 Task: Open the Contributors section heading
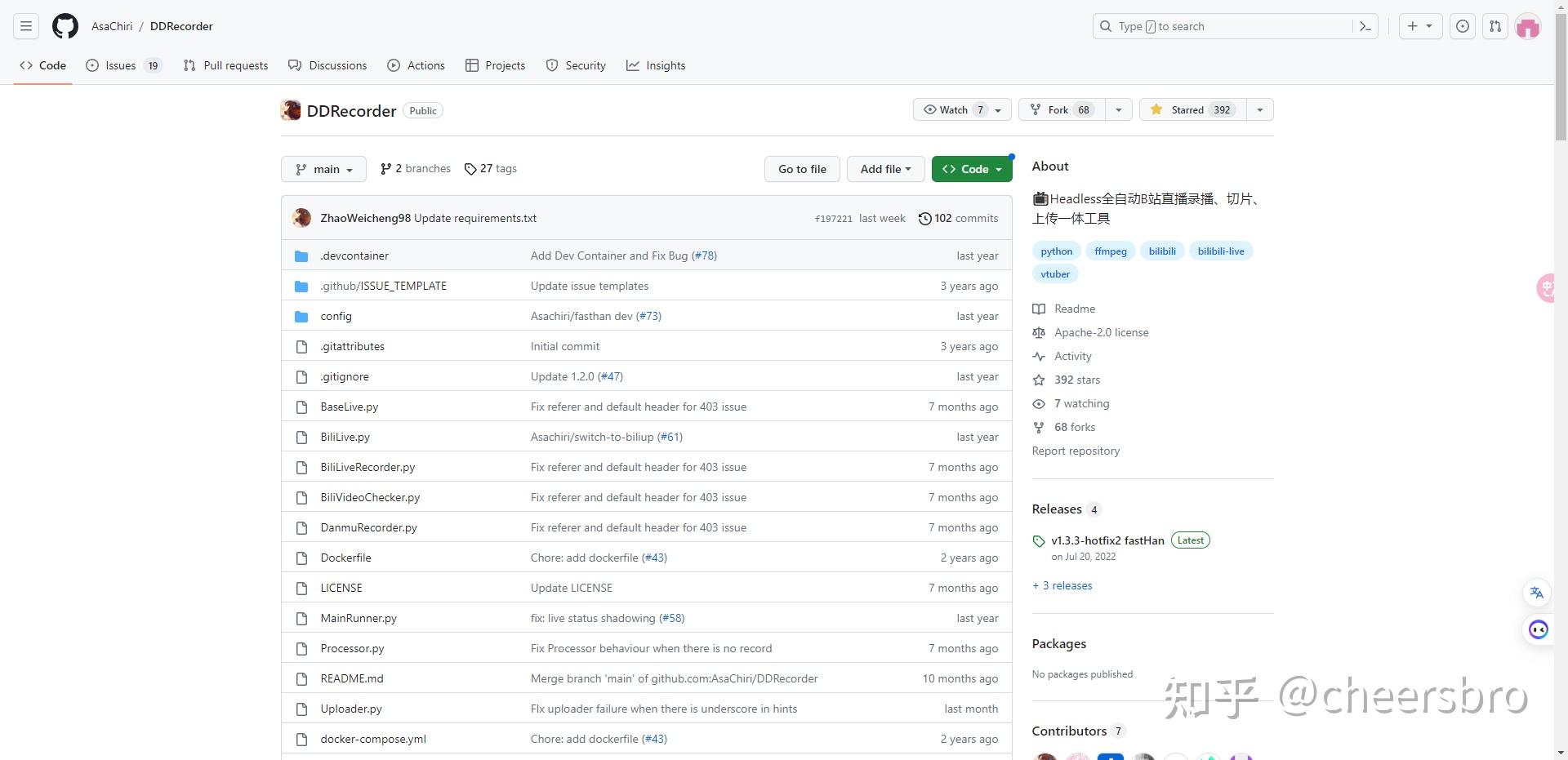1069,731
